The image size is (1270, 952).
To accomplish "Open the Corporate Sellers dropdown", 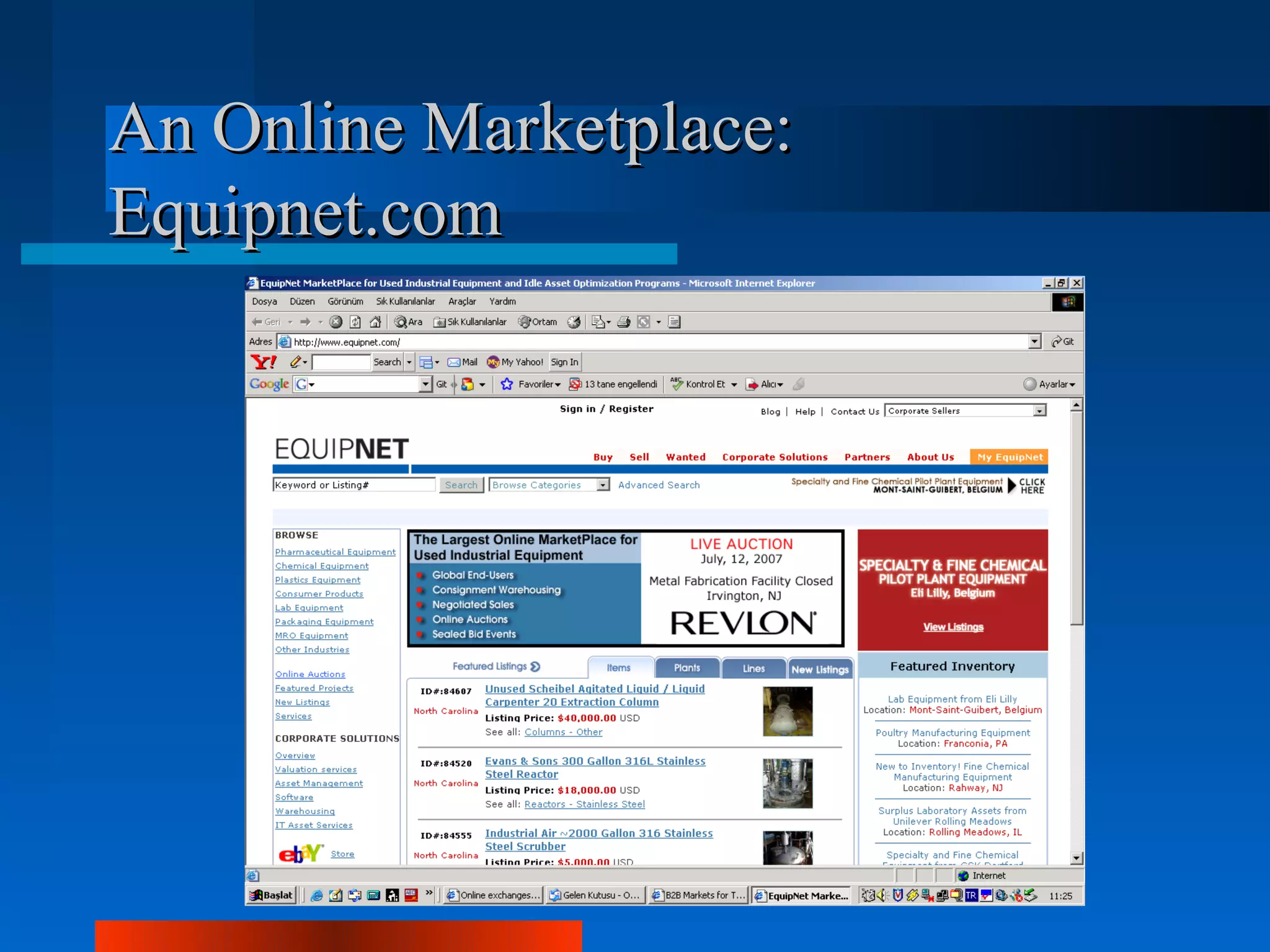I will pyautogui.click(x=966, y=410).
